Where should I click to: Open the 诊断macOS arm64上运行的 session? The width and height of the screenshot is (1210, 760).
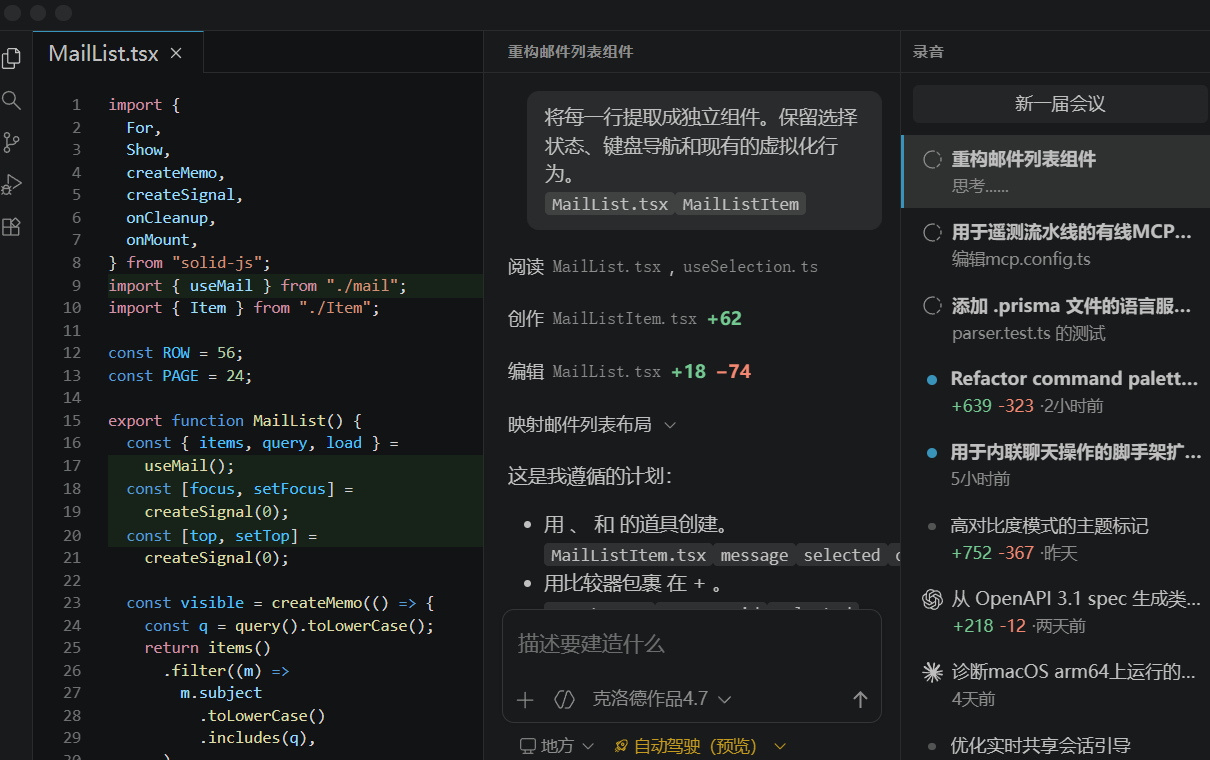tap(1056, 684)
